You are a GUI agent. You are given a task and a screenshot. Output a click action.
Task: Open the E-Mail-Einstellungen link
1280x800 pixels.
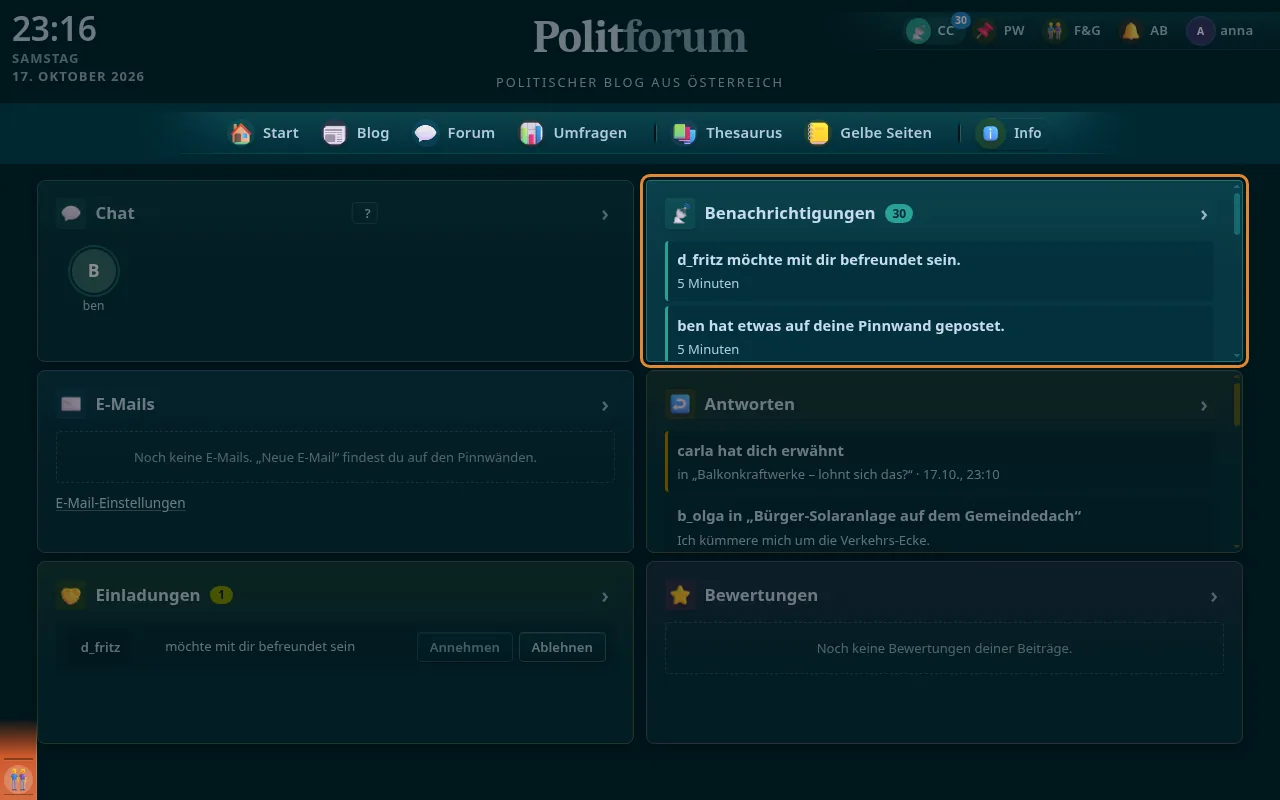coord(121,503)
